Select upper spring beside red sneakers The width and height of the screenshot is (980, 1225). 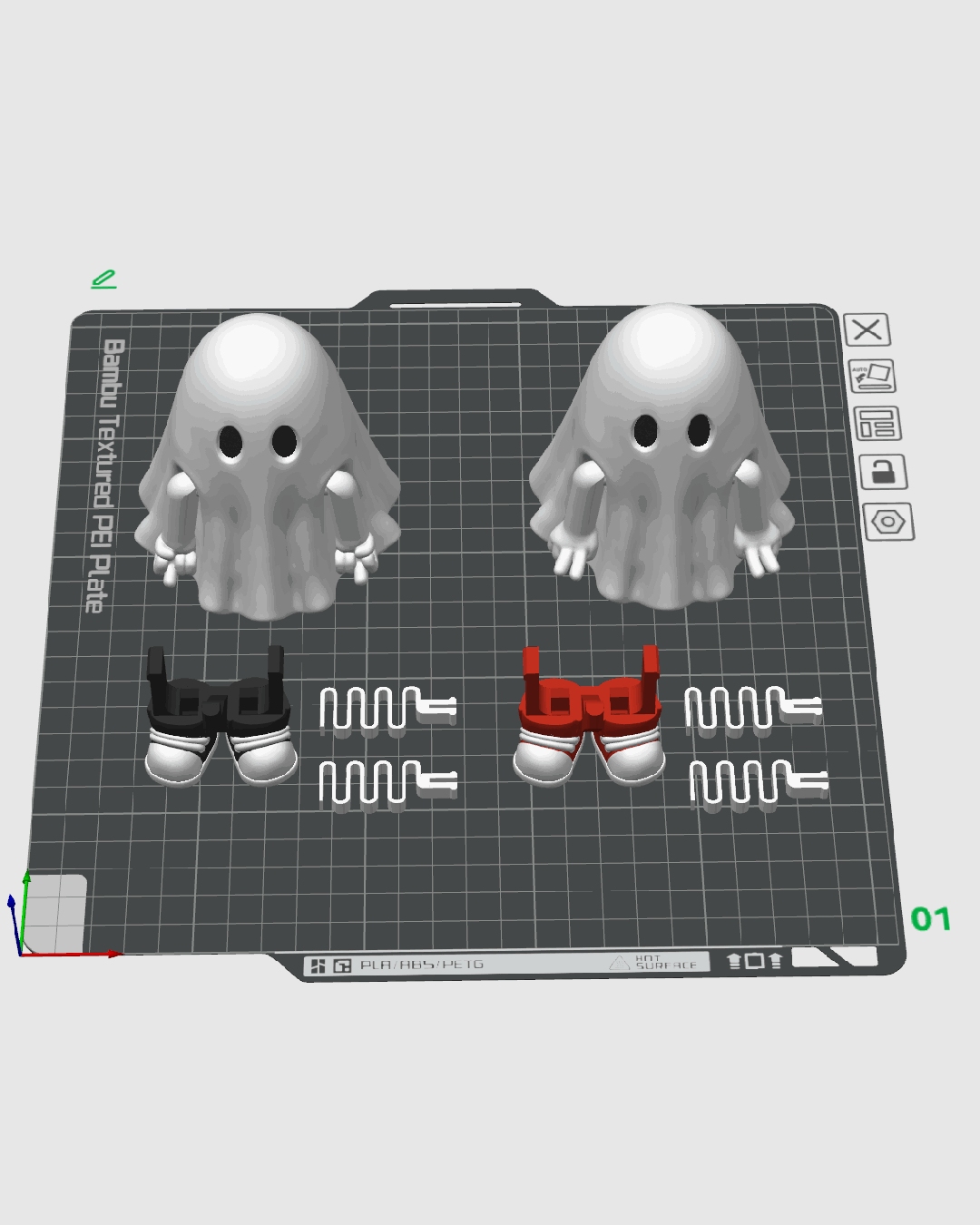point(754,710)
